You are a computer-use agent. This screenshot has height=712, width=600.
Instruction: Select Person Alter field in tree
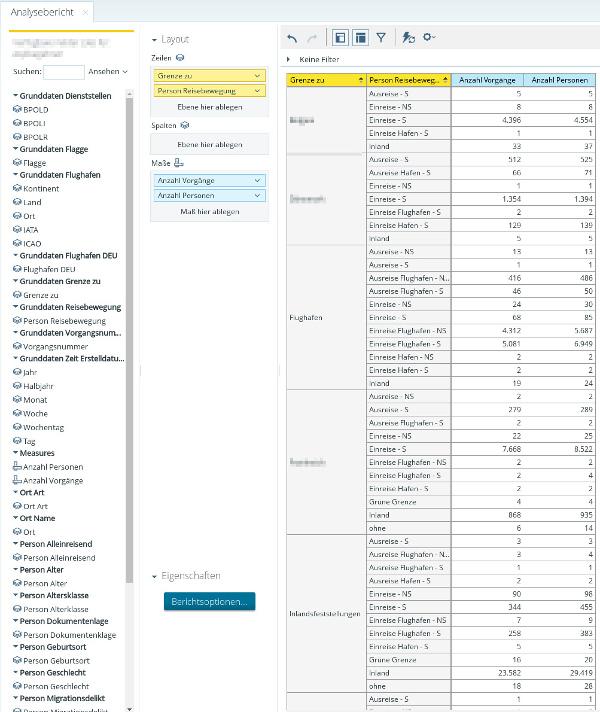(45, 583)
